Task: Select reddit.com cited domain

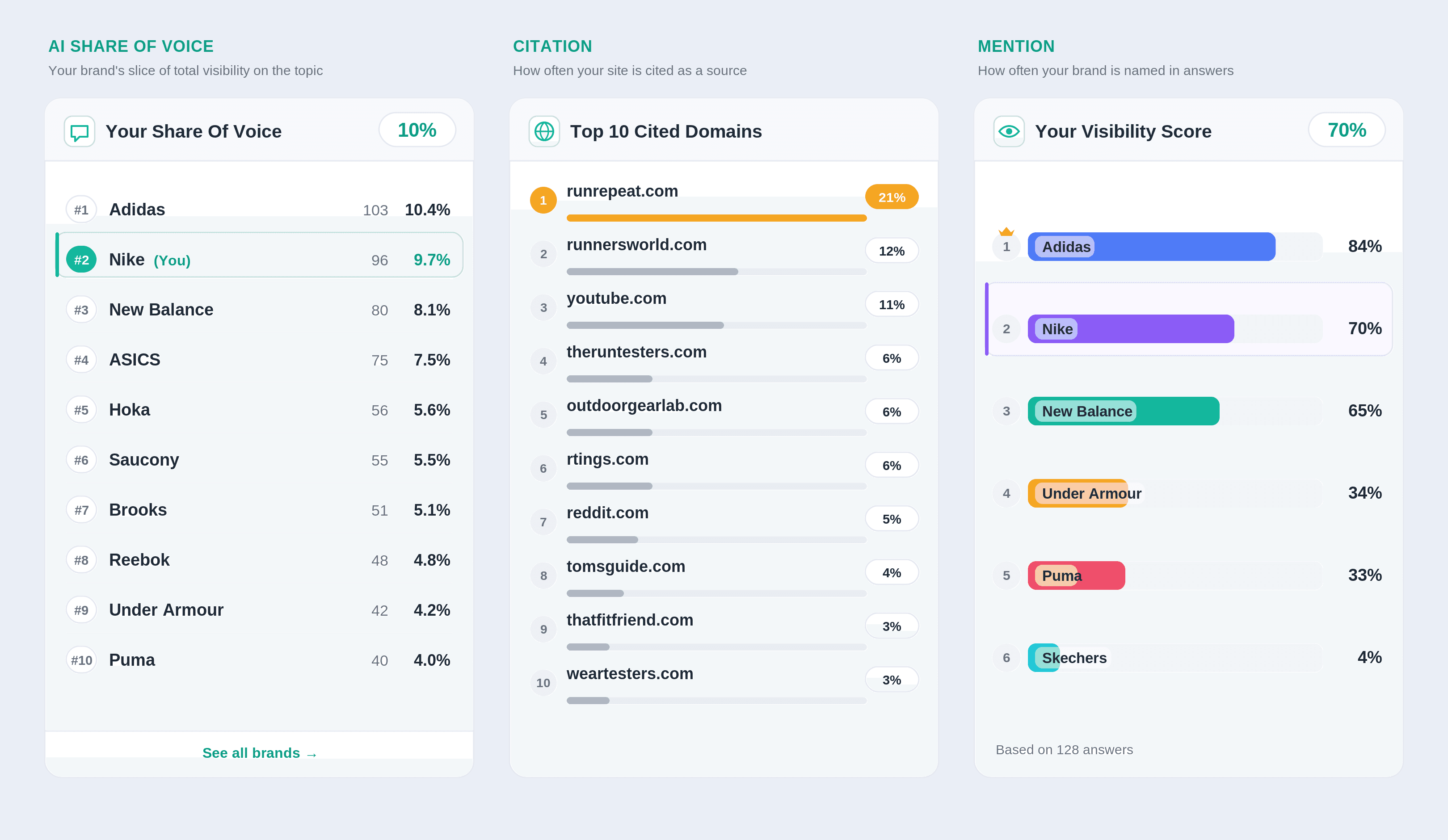Action: coord(607,512)
